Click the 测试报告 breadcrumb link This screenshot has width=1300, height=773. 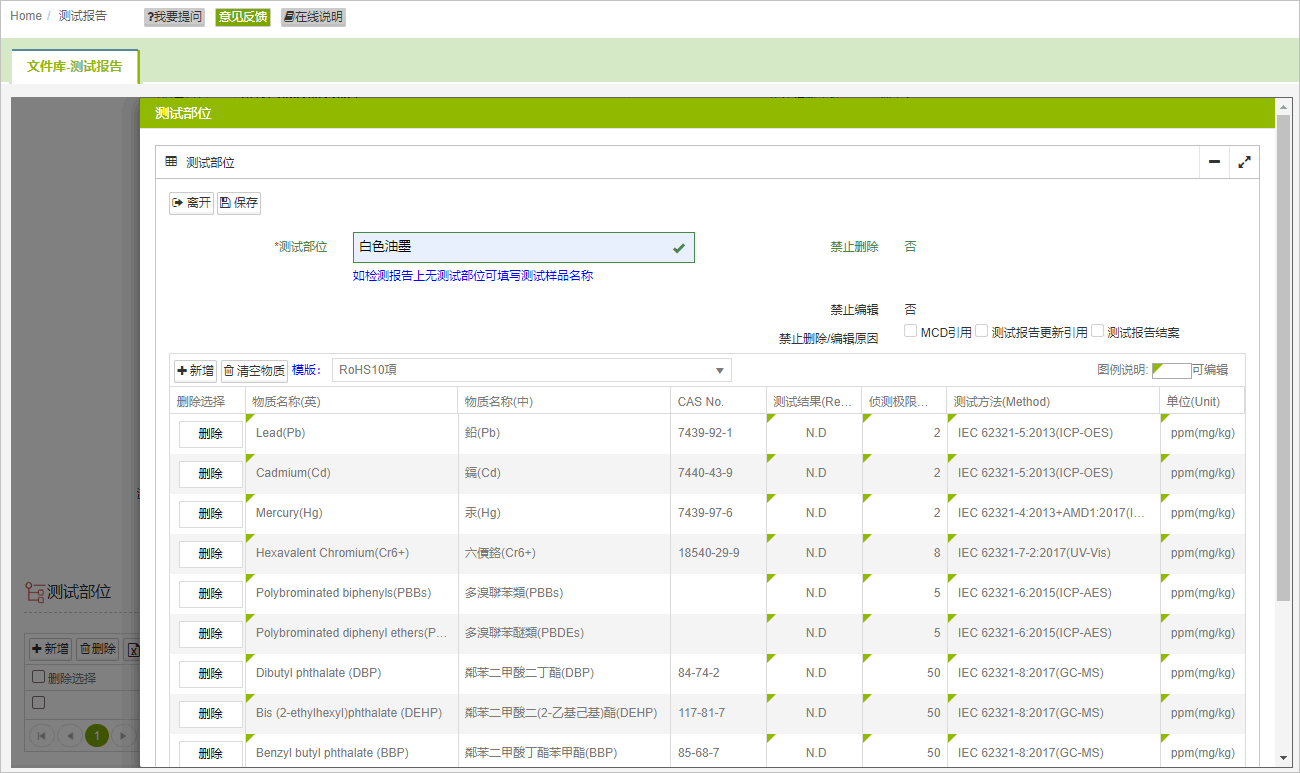point(83,16)
